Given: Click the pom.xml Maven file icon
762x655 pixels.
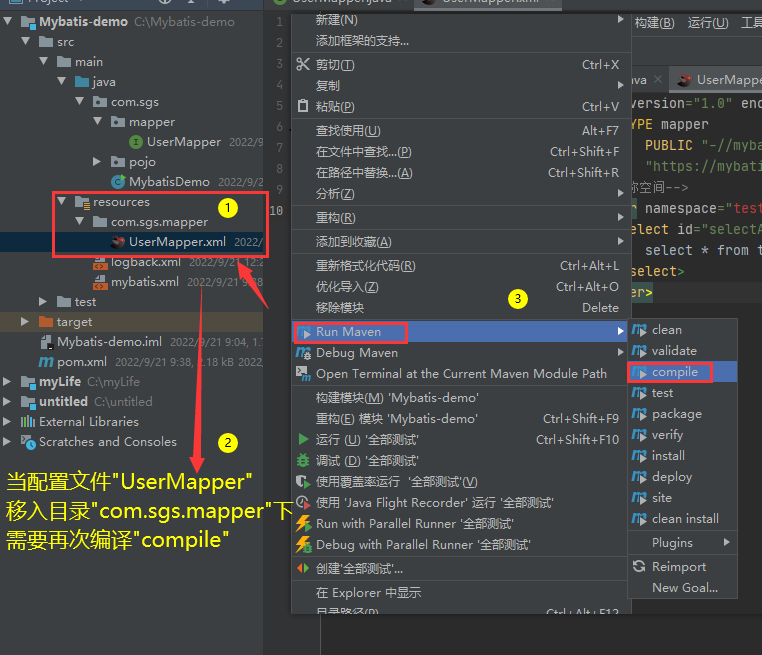Looking at the screenshot, I should (x=46, y=362).
